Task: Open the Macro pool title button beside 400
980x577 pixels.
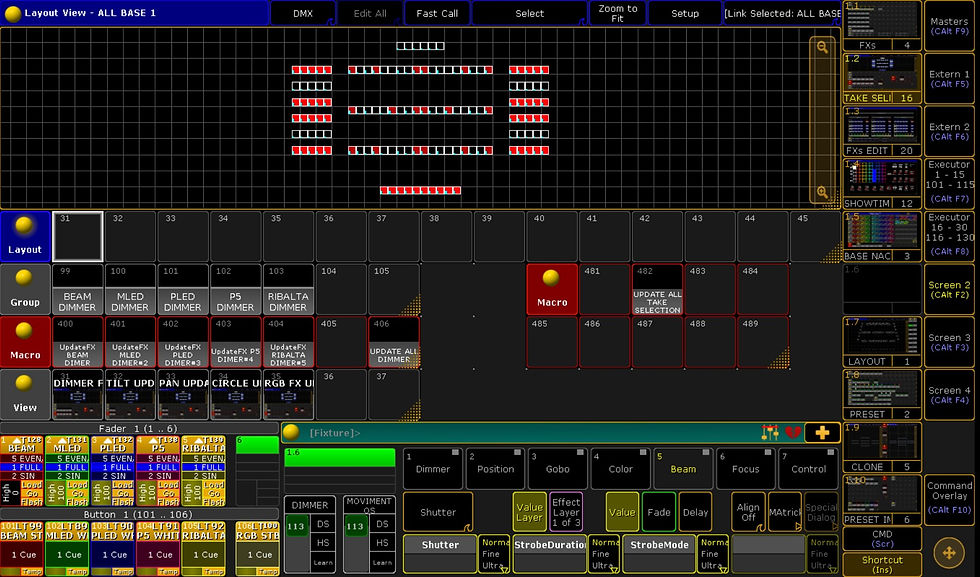Action: click(25, 341)
